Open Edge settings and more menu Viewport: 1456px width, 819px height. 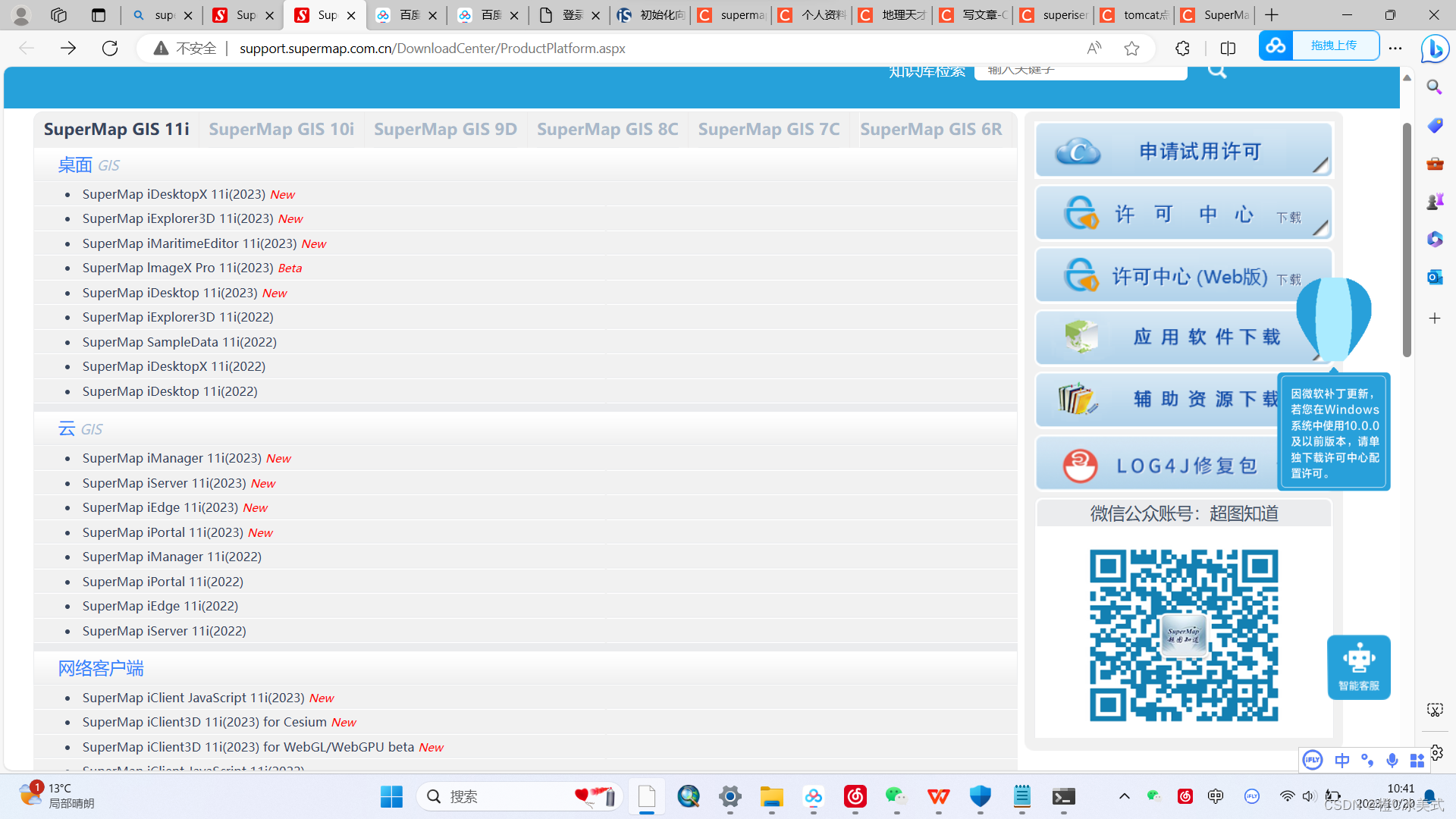tap(1395, 49)
